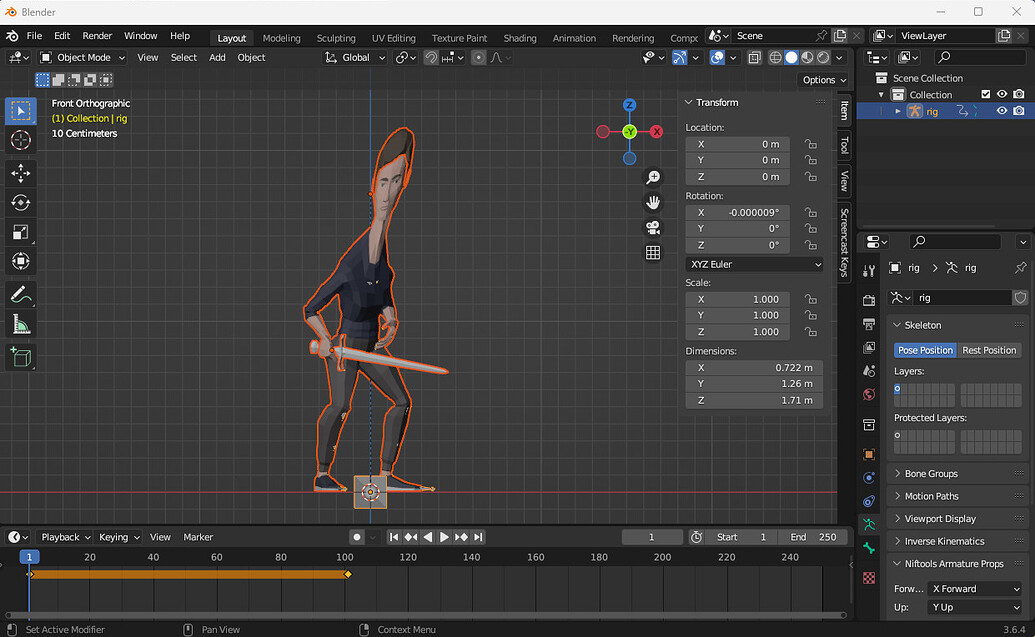
Task: Open the File menu
Action: pos(34,36)
